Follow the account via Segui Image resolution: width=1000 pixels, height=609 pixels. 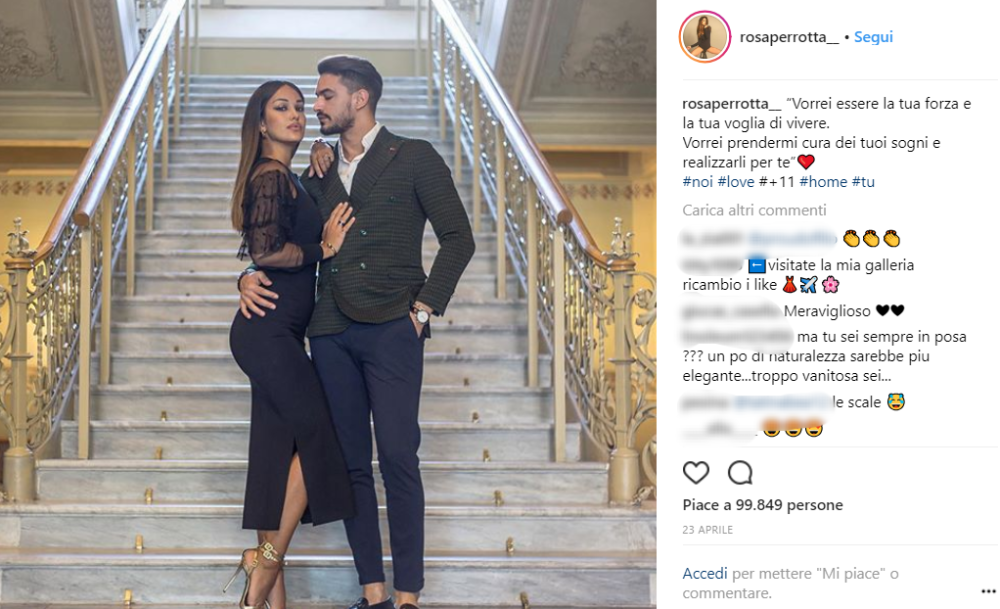[873, 37]
